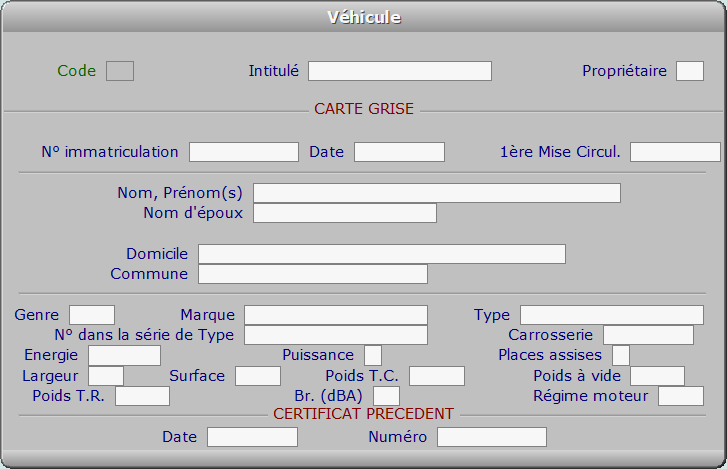Click the Type input field
Screen dimensions: 727x469
click(612, 315)
